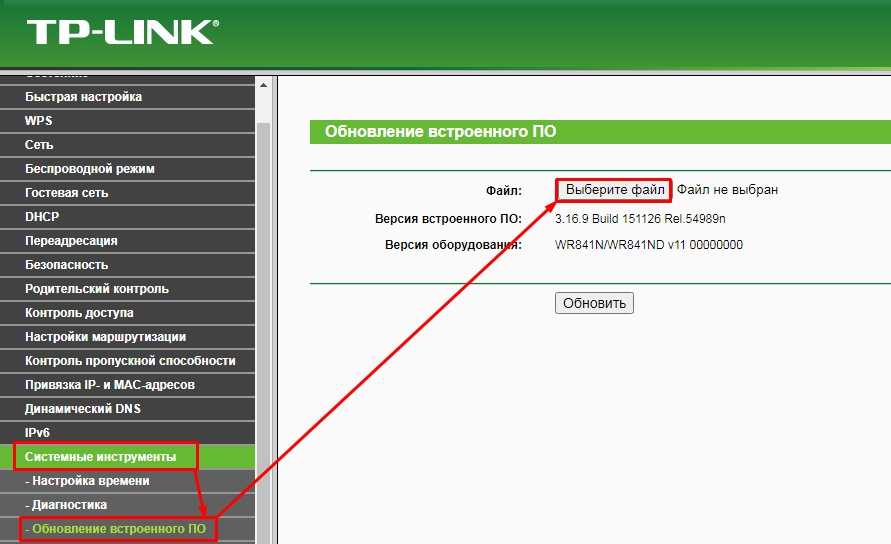This screenshot has width=891, height=544.
Task: Open Быстрая настройка menu item
Action: coord(127,97)
